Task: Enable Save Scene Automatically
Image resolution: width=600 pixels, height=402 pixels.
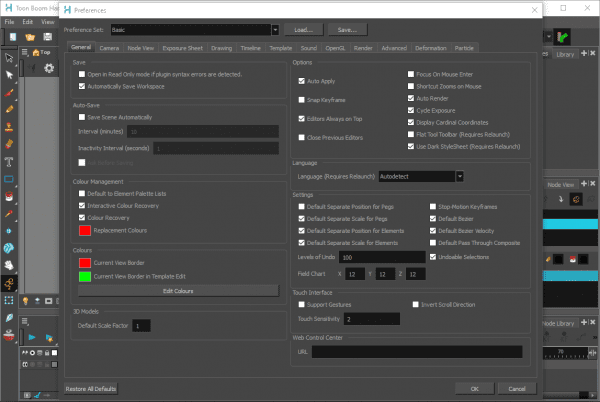Action: [x=82, y=117]
